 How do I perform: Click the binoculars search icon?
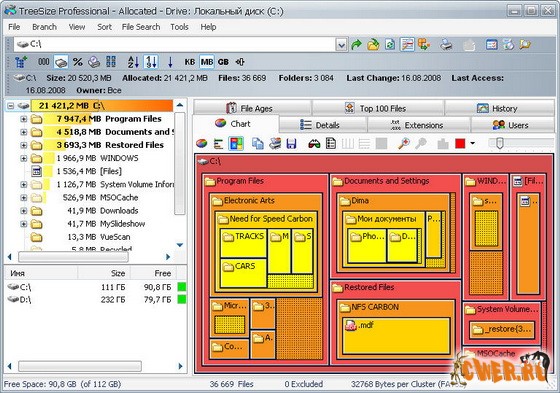[x=314, y=144]
